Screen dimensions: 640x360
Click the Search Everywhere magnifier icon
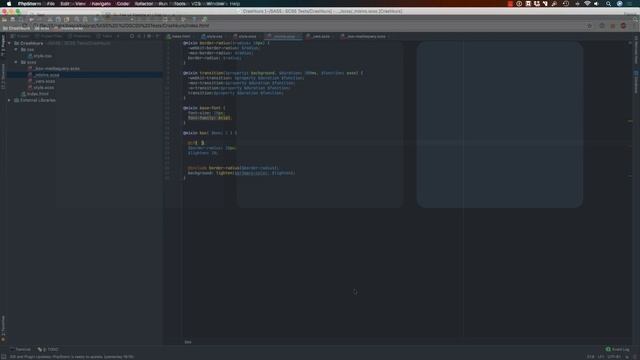[635, 19]
